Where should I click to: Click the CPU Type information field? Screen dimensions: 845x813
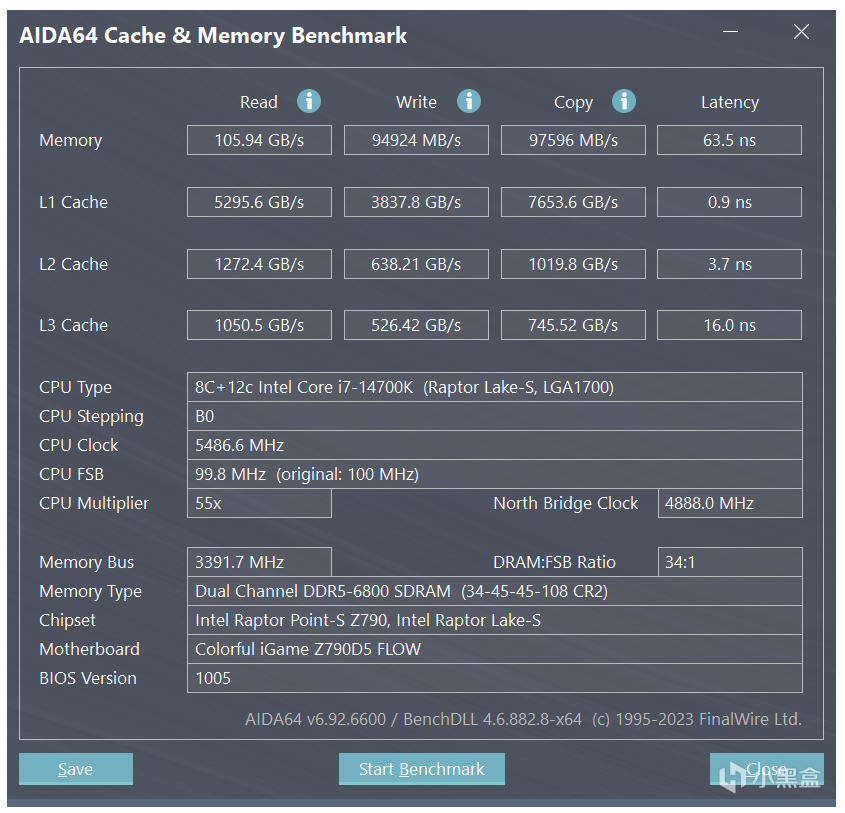[x=494, y=387]
